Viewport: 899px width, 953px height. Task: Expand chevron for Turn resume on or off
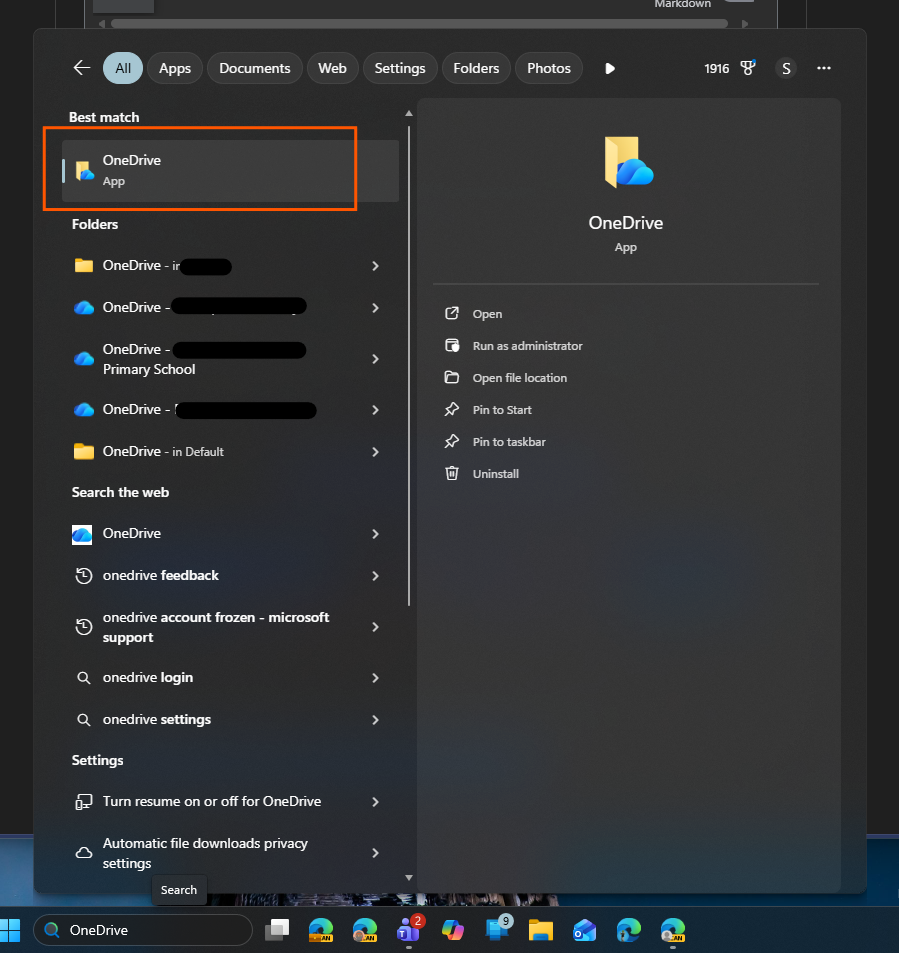pos(376,802)
